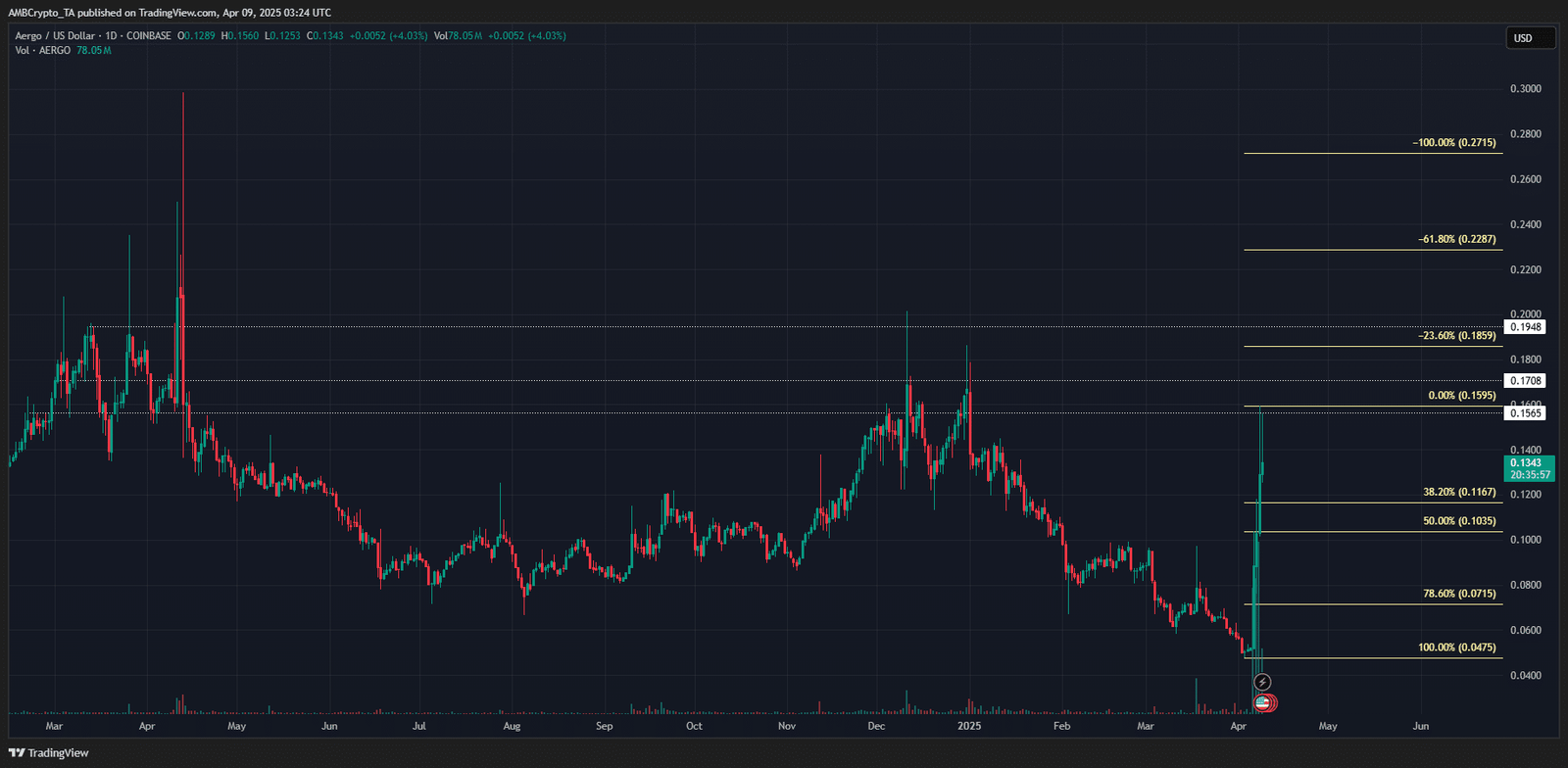Click the 78.60% (0.0715) Fibonacci level
This screenshot has height=768, width=1568.
point(1459,594)
